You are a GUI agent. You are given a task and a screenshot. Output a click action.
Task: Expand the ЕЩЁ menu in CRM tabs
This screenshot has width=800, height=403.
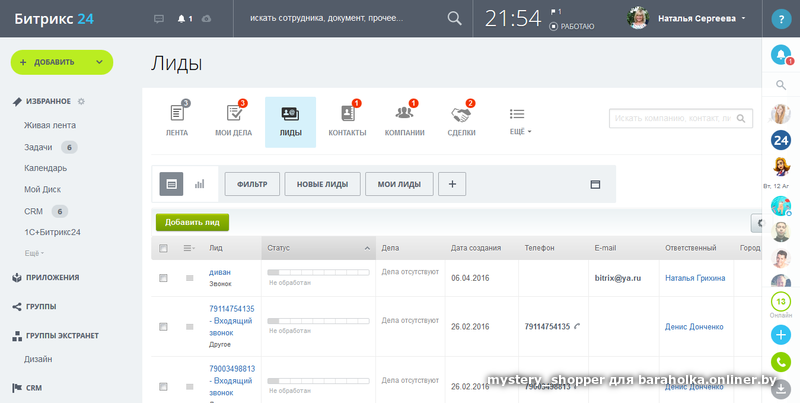pos(520,122)
